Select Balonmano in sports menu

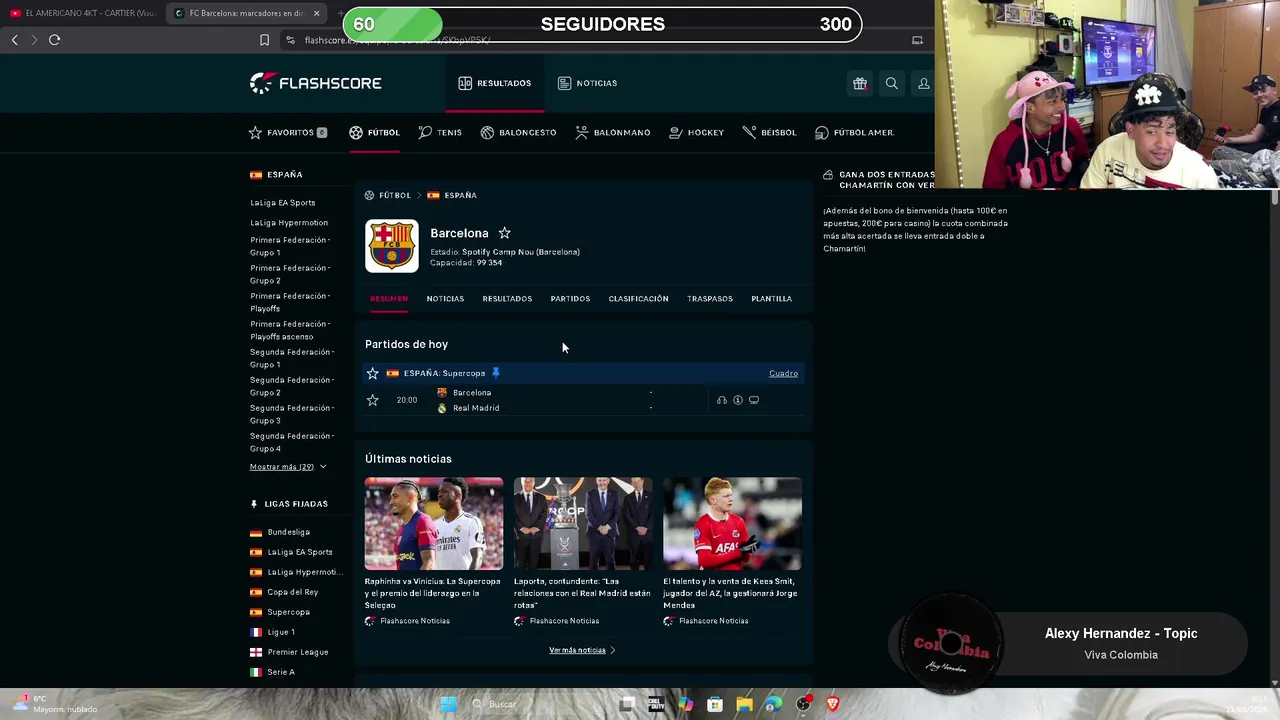(613, 132)
